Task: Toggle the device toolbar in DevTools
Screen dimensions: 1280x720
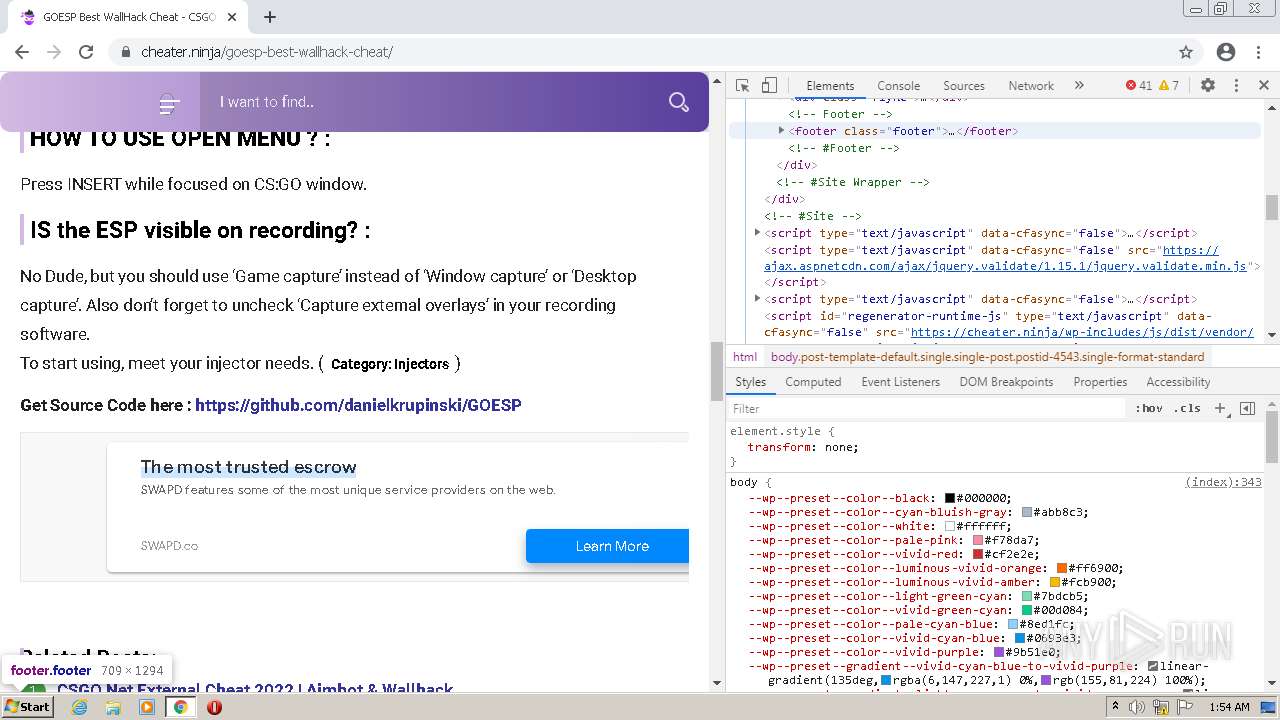Action: click(769, 86)
